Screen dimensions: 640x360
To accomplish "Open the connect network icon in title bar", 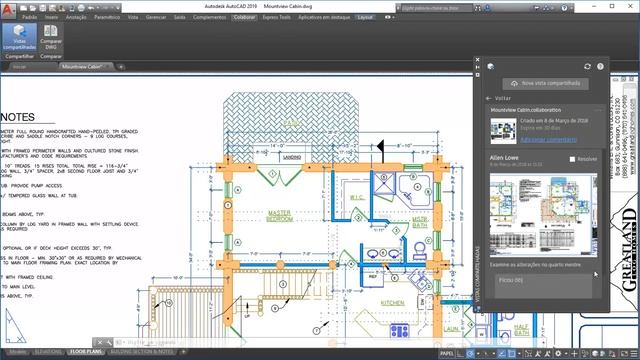I will [547, 8].
